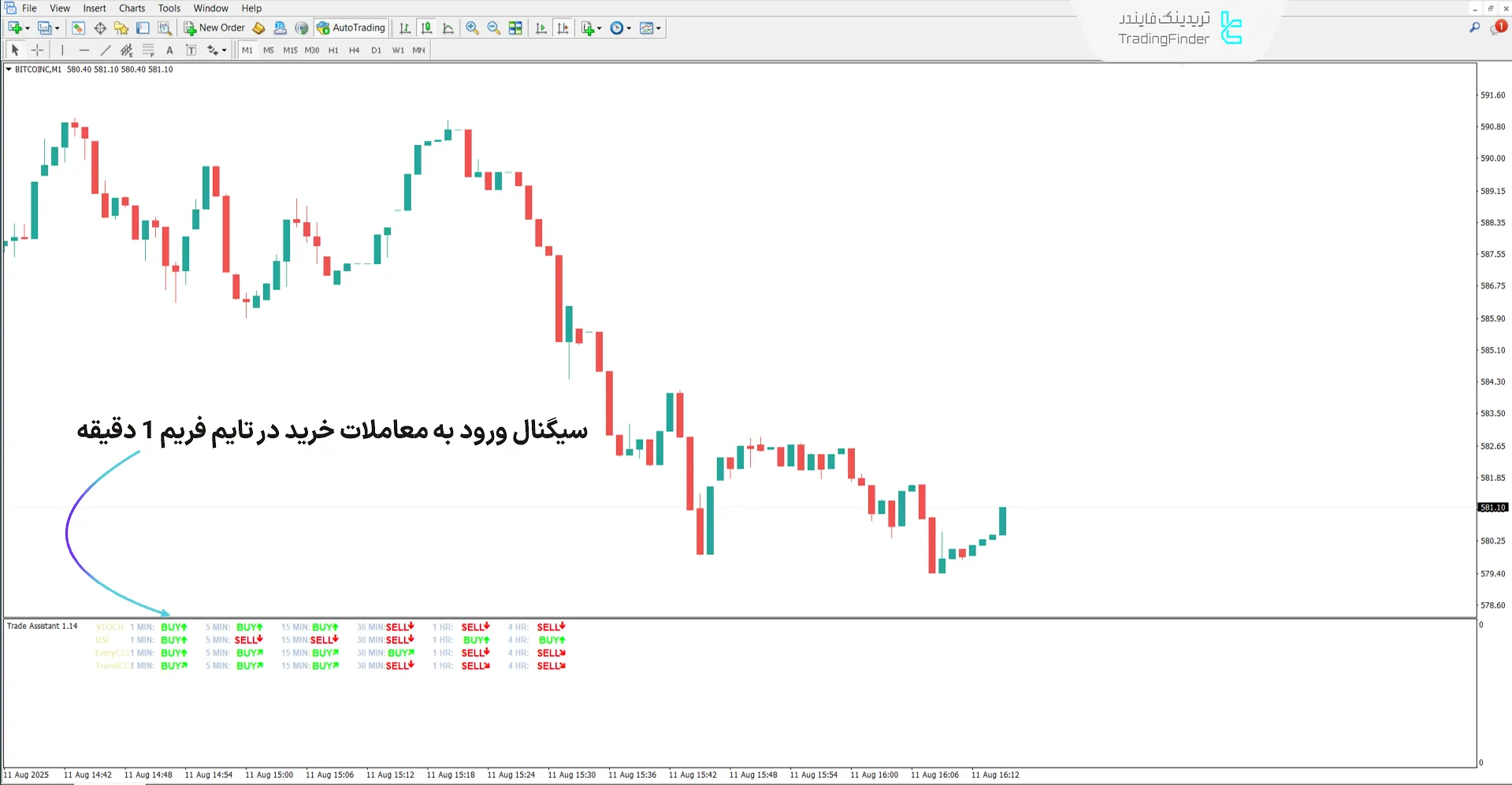Enable chart auto scroll
1512x785 pixels.
pos(541,28)
